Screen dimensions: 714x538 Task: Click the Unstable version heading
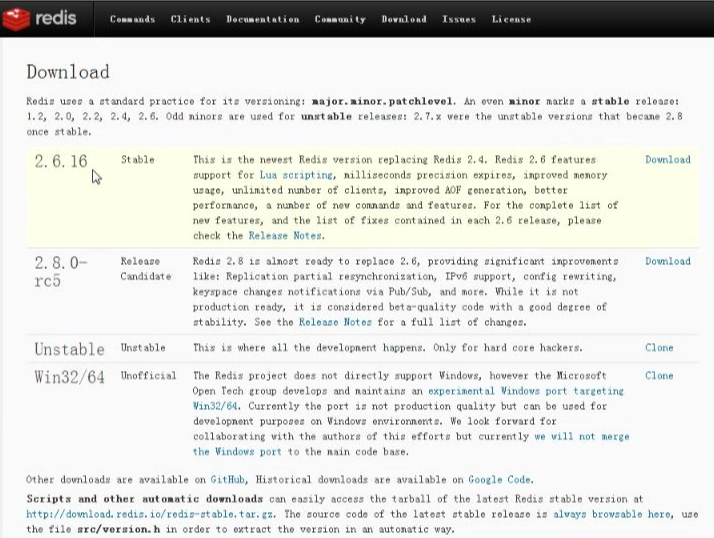click(69, 349)
